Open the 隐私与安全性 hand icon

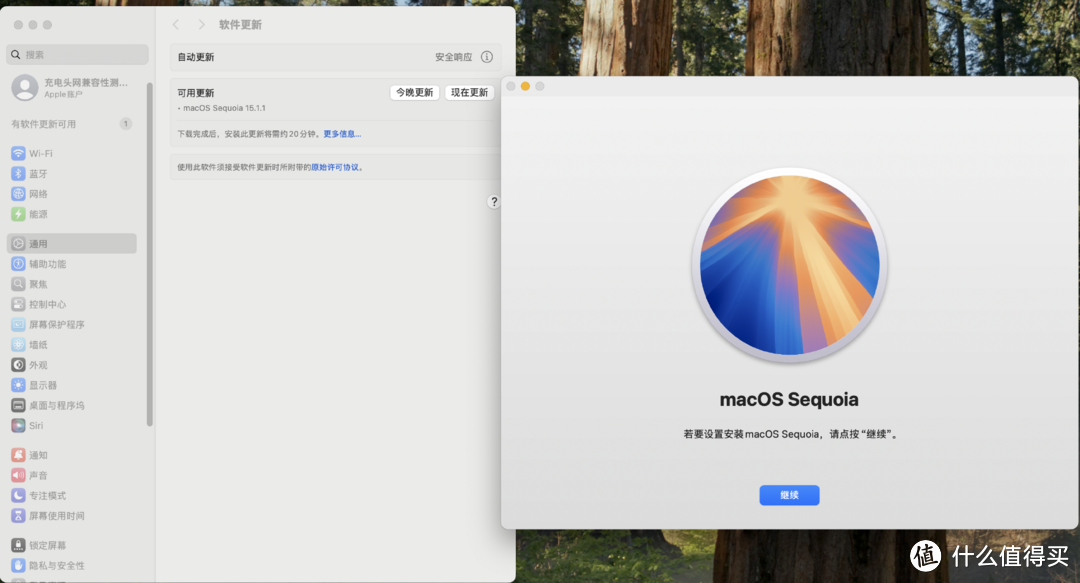point(19,565)
